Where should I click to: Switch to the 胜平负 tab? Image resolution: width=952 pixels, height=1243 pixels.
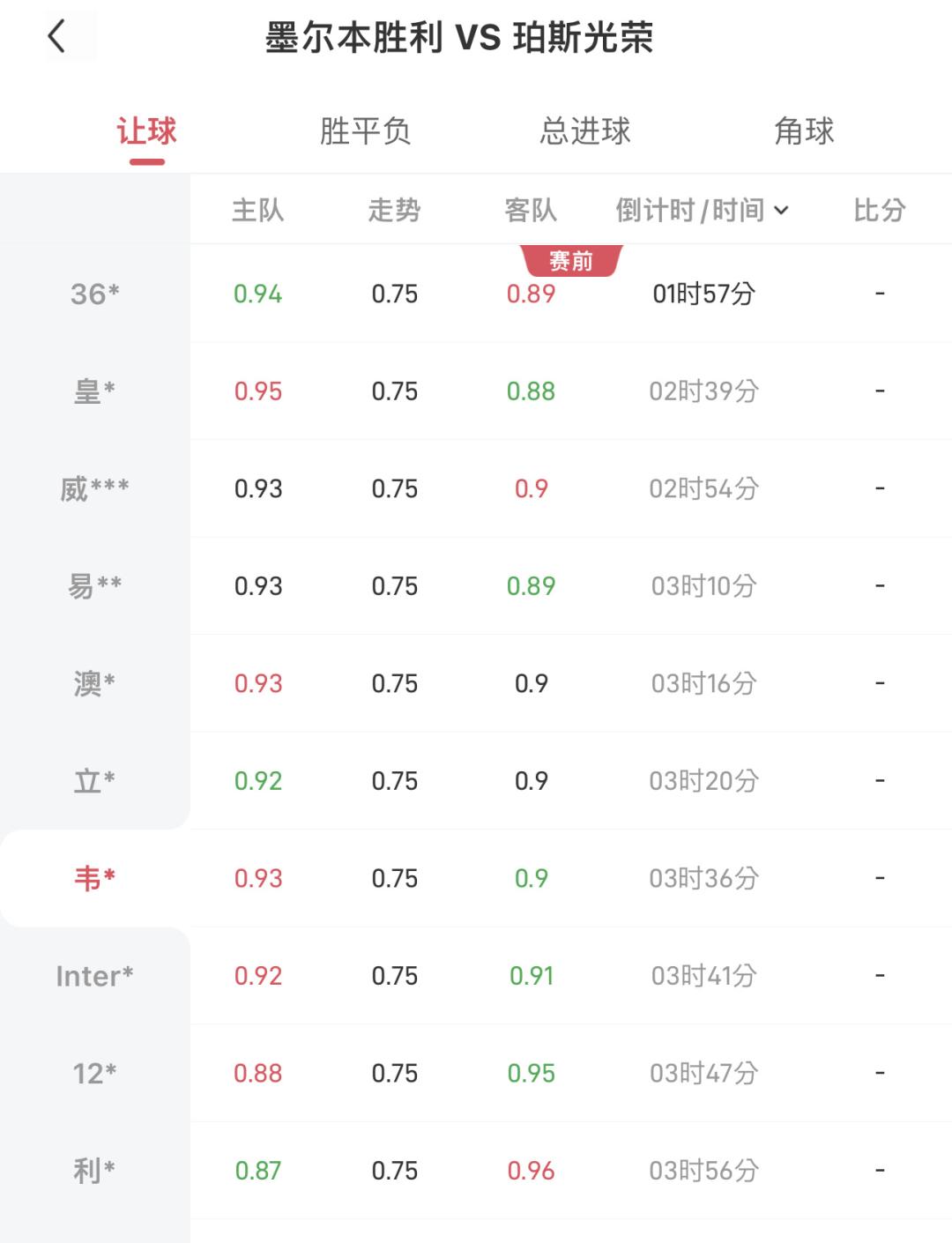[x=365, y=131]
